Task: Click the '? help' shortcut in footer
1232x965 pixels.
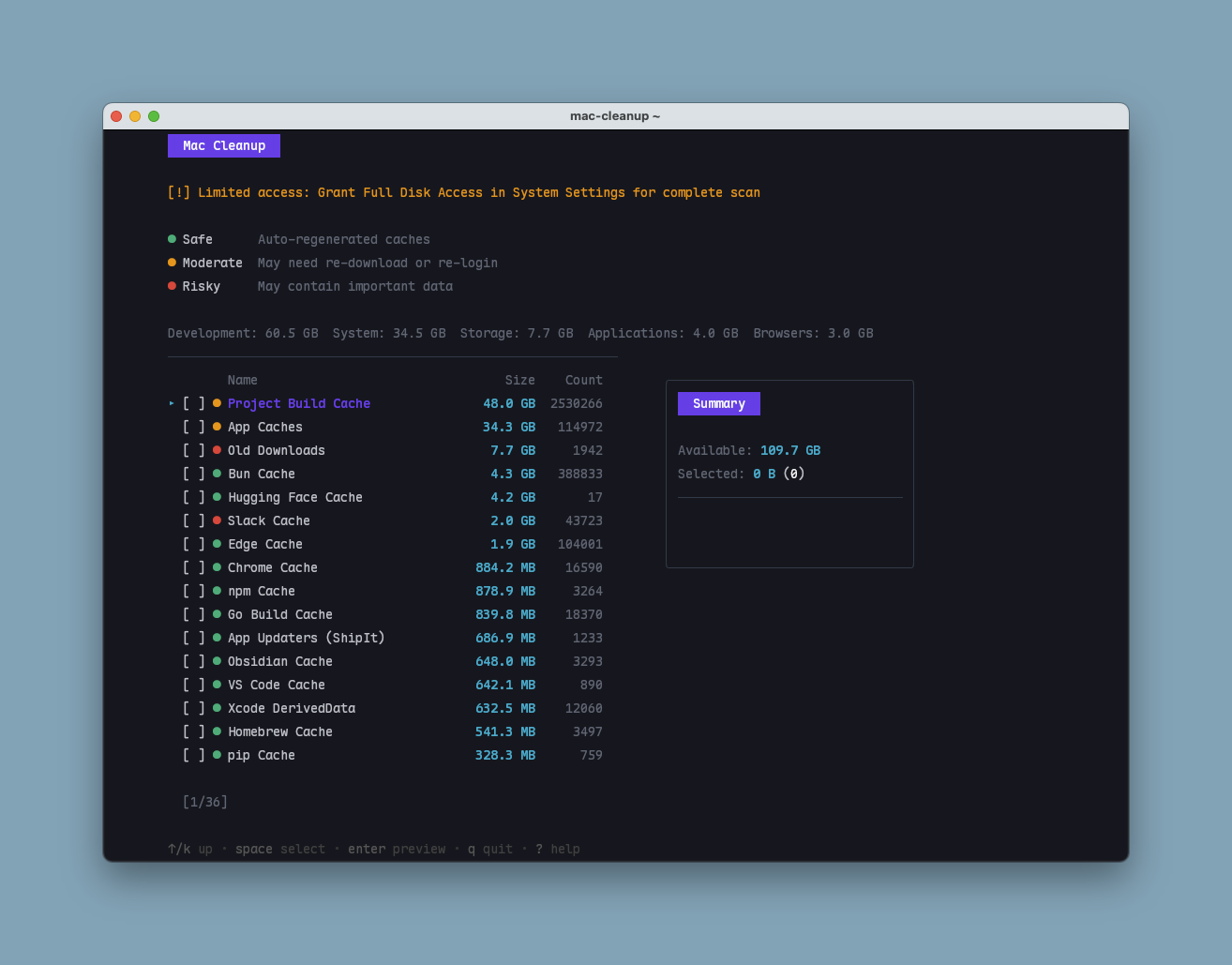Action: pyautogui.click(x=558, y=849)
